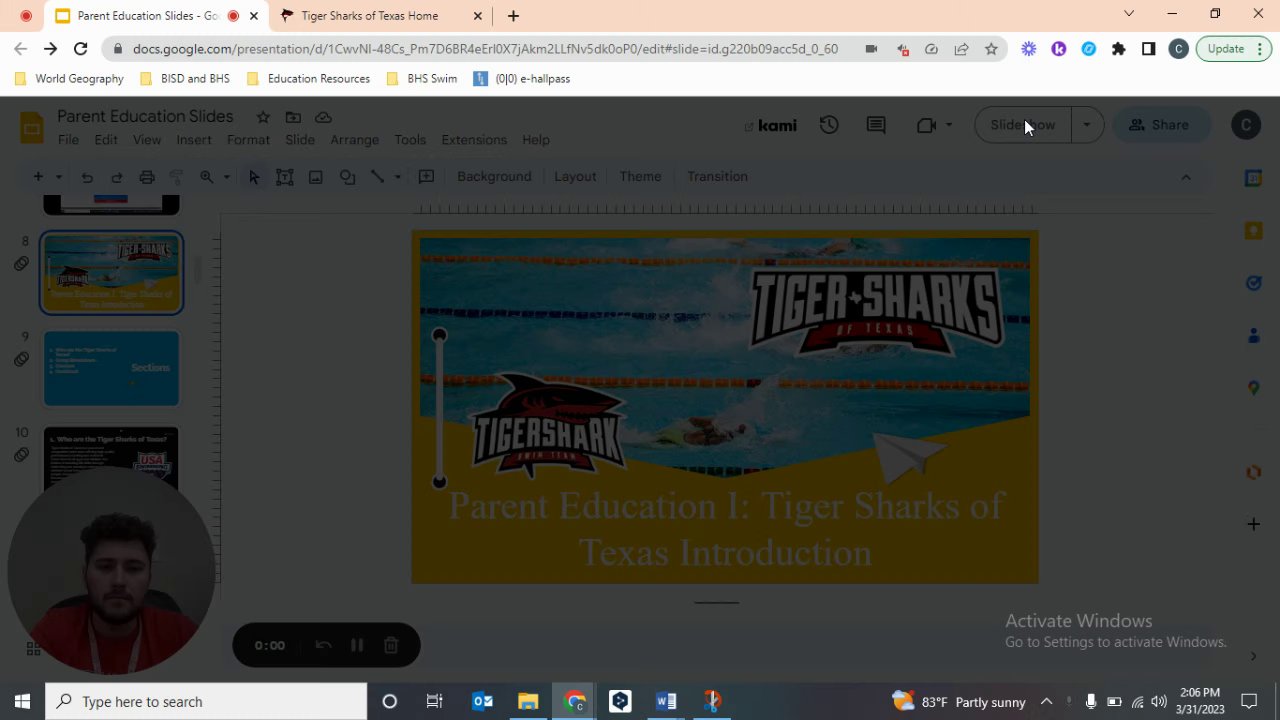Click the restart recording arrow
The height and width of the screenshot is (720, 1280).
click(x=323, y=645)
